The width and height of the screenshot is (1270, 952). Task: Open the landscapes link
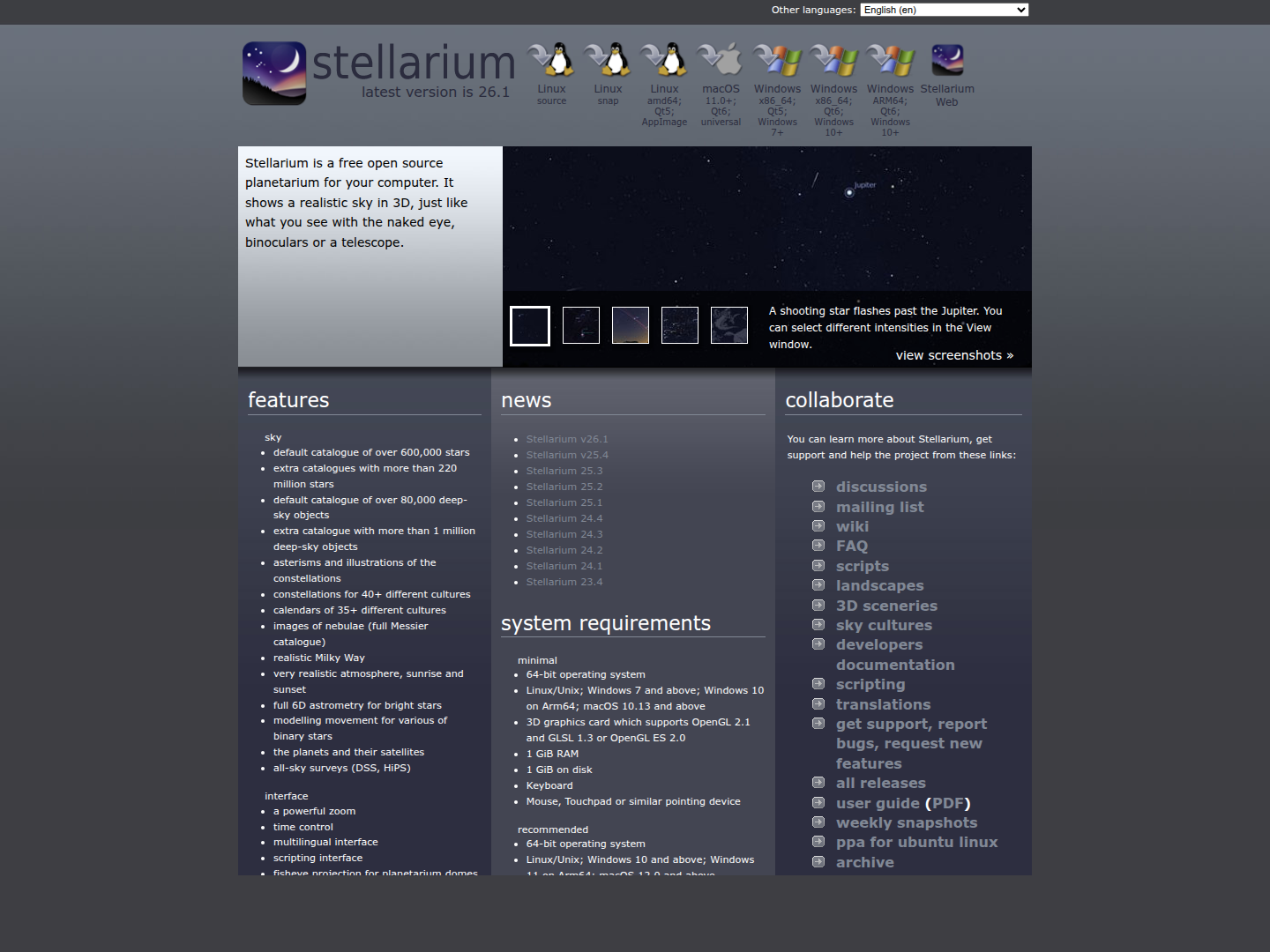(880, 585)
